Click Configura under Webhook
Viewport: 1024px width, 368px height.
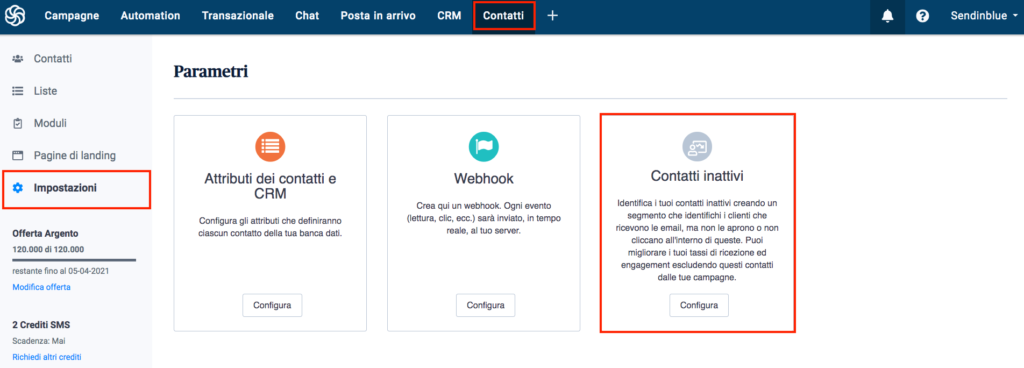click(x=485, y=305)
